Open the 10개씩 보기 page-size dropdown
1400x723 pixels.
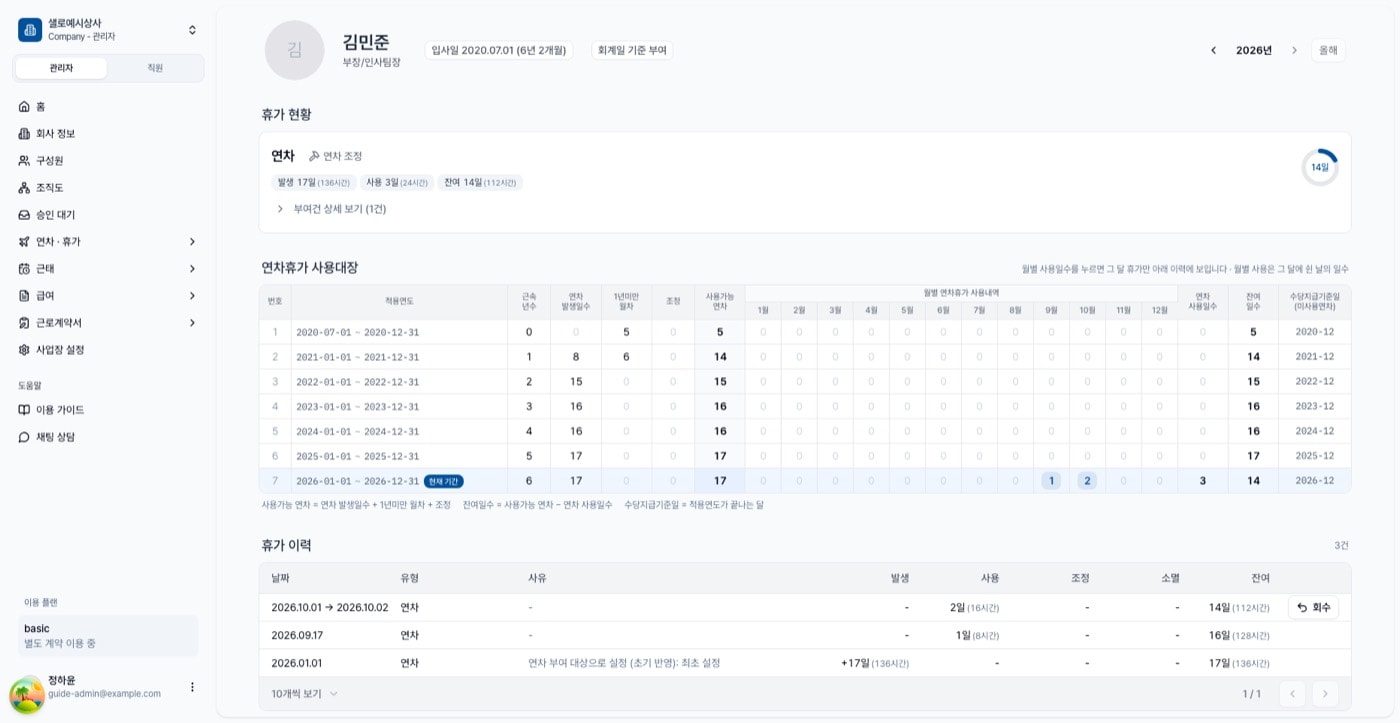pos(305,694)
